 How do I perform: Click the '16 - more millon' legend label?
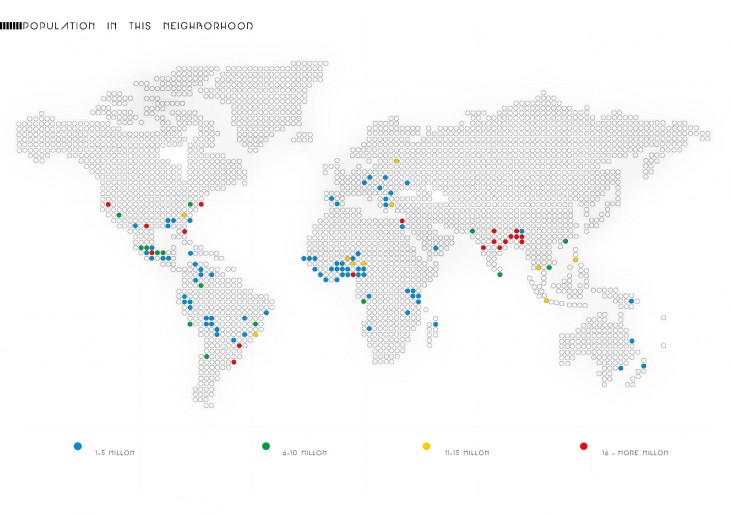(x=635, y=453)
